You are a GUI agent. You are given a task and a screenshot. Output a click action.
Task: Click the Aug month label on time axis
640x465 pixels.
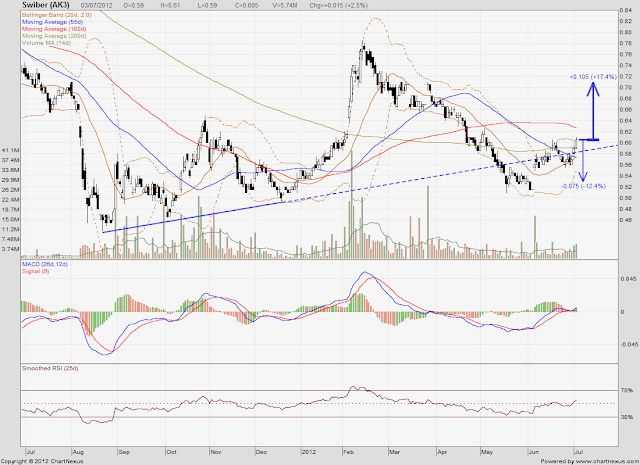tap(78, 452)
